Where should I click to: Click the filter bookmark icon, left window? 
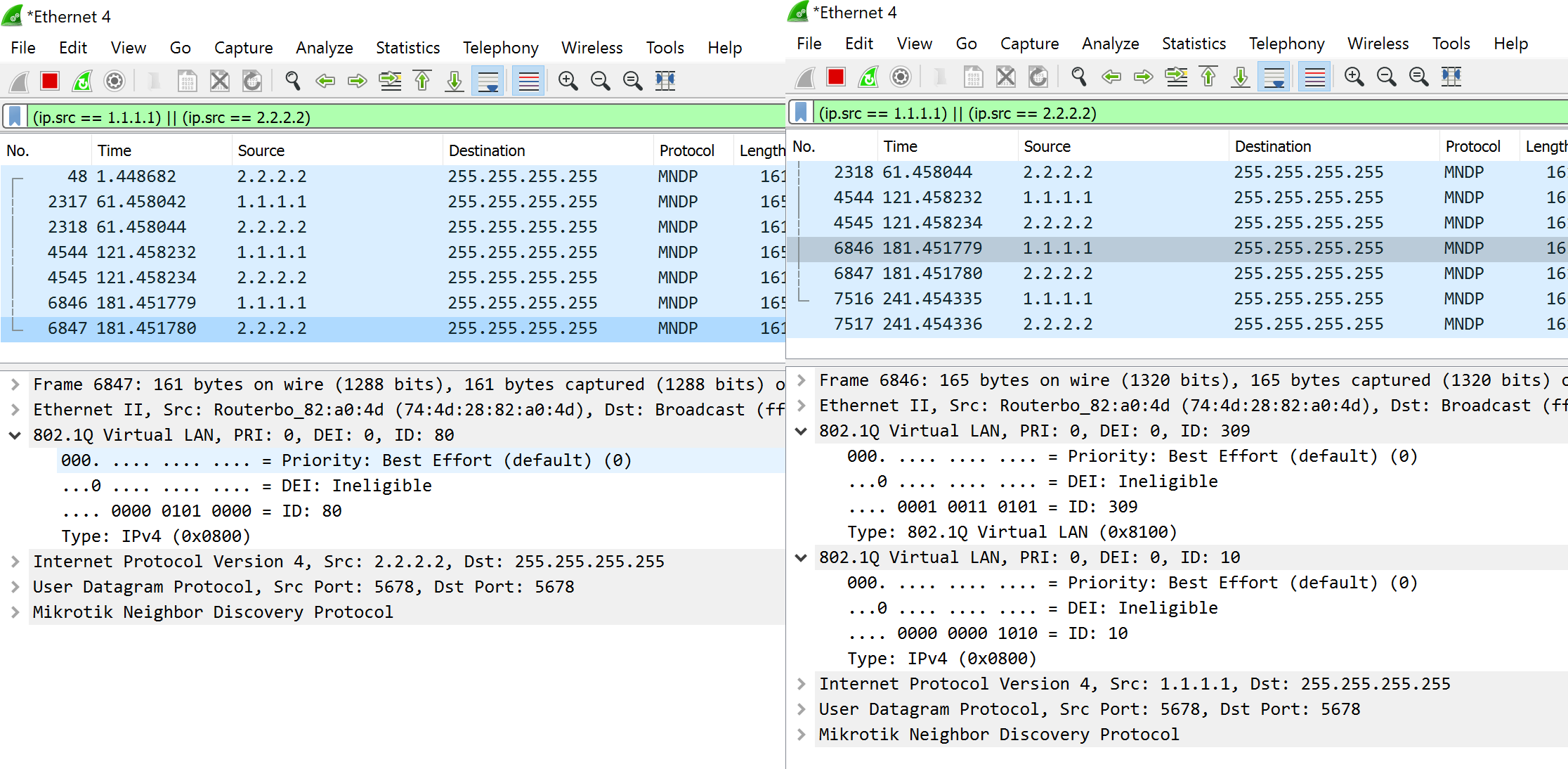click(15, 117)
